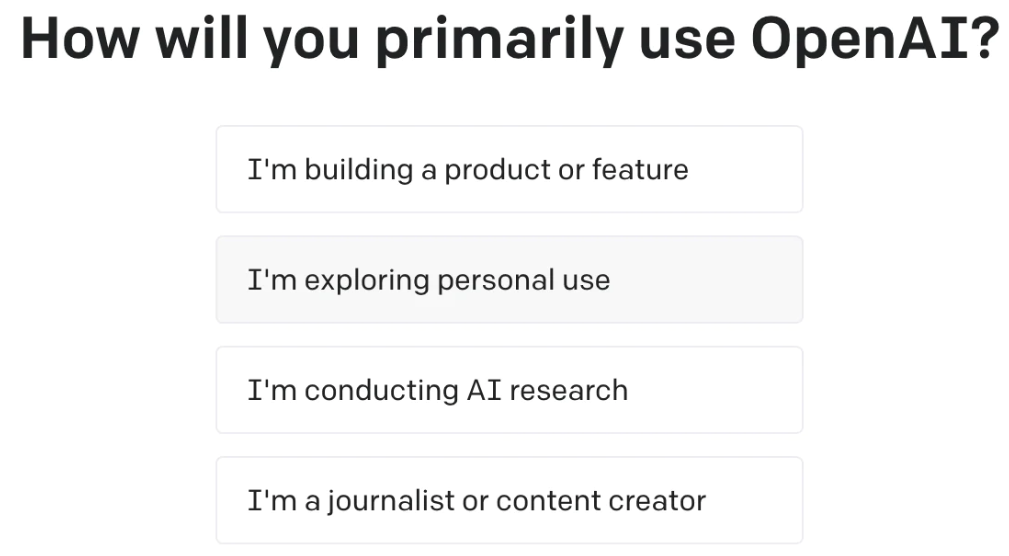Click the word "exploring" in the second option

[x=366, y=280]
